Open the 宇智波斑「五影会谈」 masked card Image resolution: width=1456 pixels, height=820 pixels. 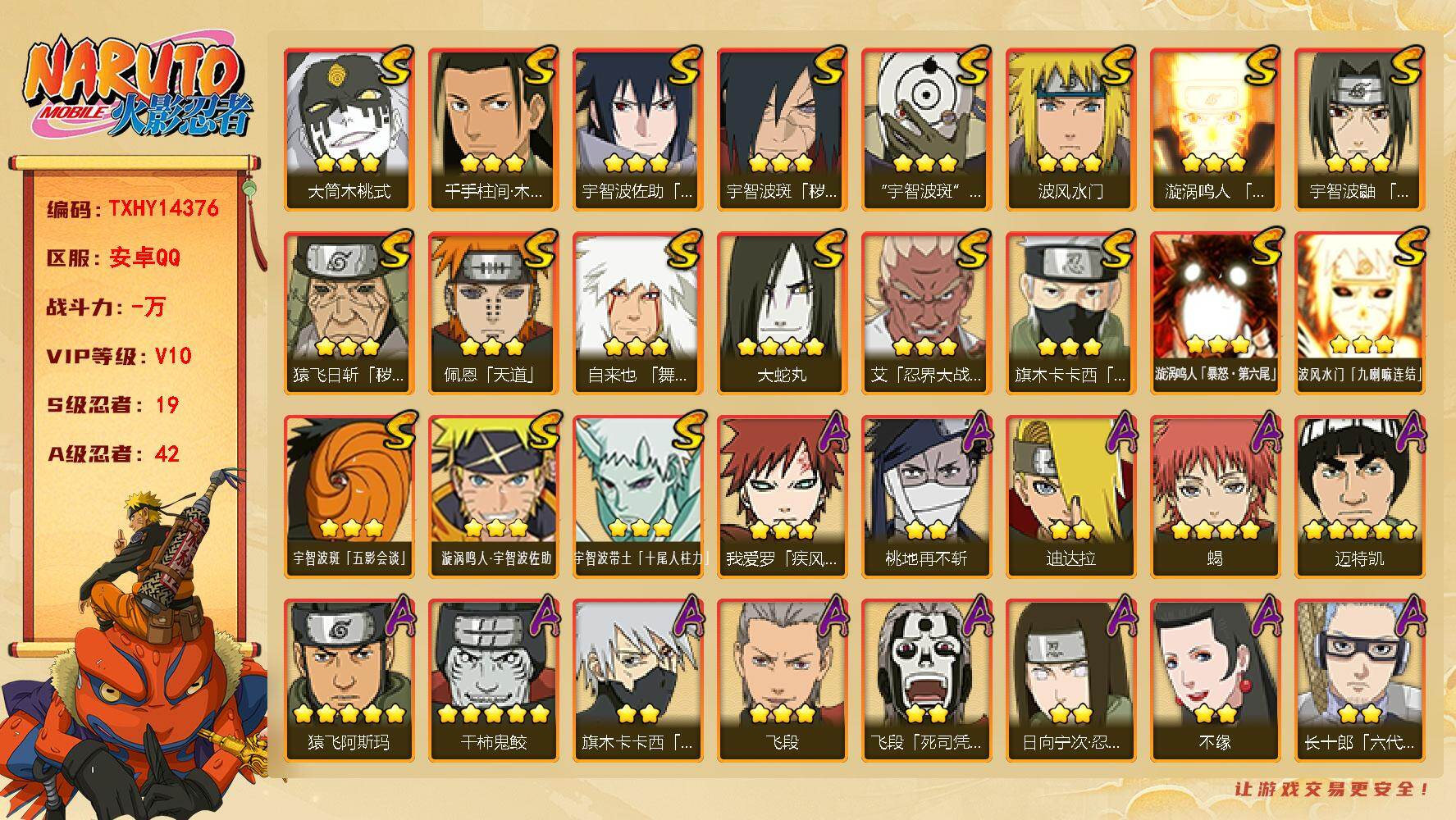pyautogui.click(x=349, y=497)
